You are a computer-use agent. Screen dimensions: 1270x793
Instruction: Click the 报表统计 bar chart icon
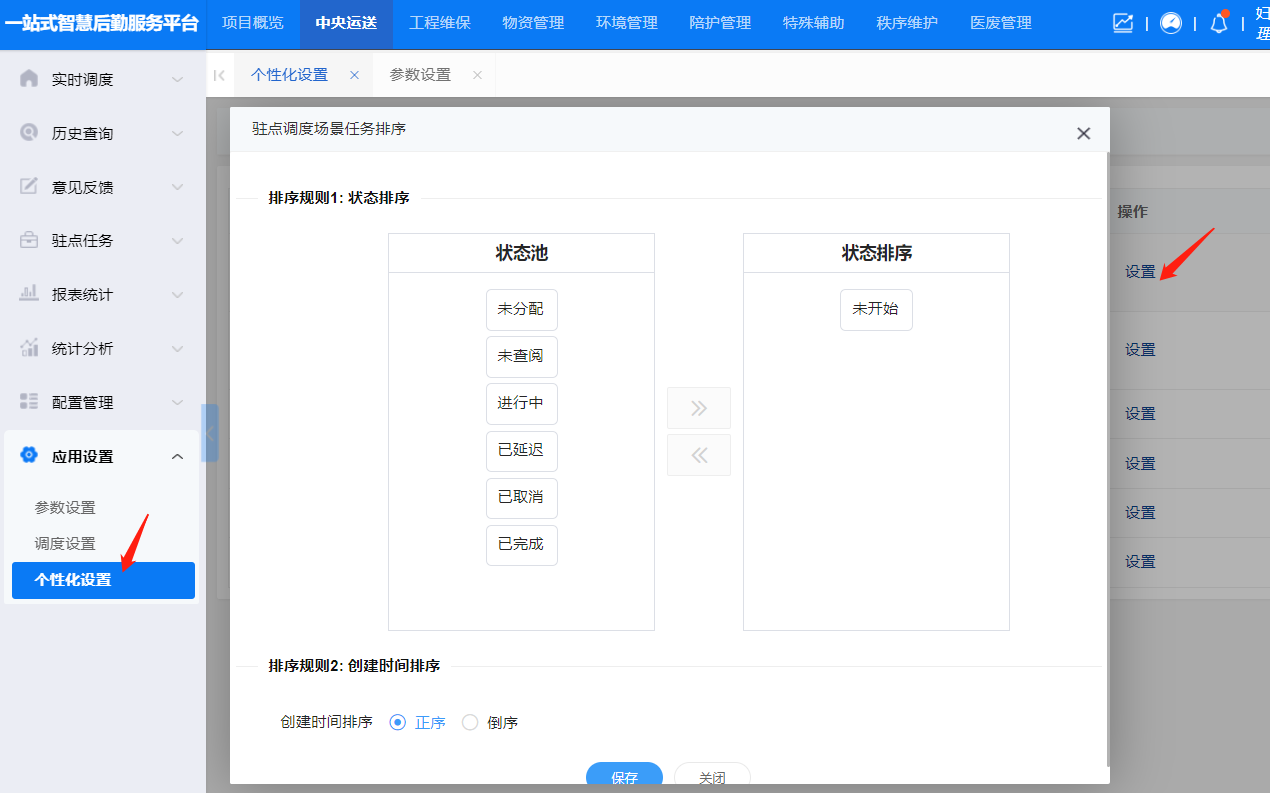[x=29, y=294]
